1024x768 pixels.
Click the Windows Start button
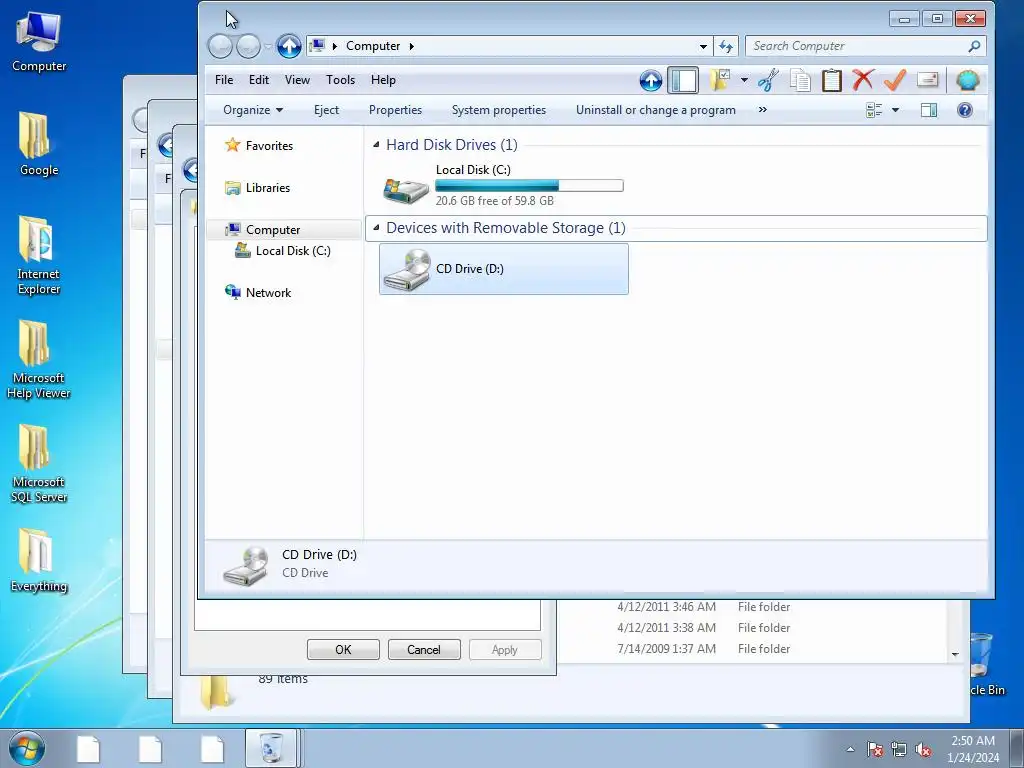pyautogui.click(x=27, y=748)
